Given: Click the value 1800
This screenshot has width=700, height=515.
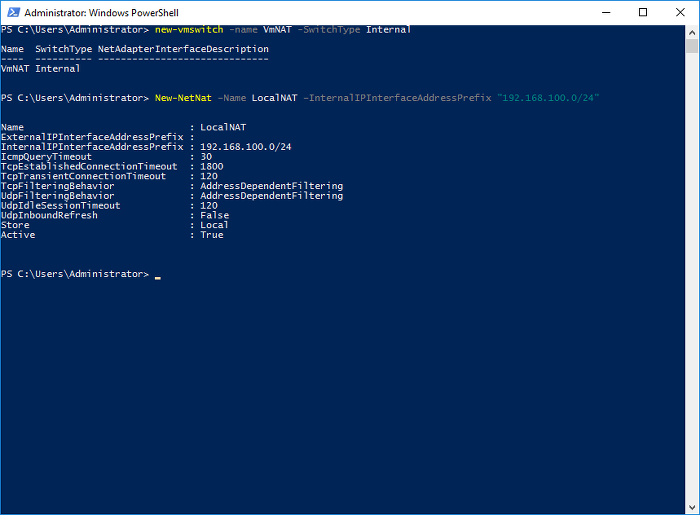Looking at the screenshot, I should [x=212, y=166].
